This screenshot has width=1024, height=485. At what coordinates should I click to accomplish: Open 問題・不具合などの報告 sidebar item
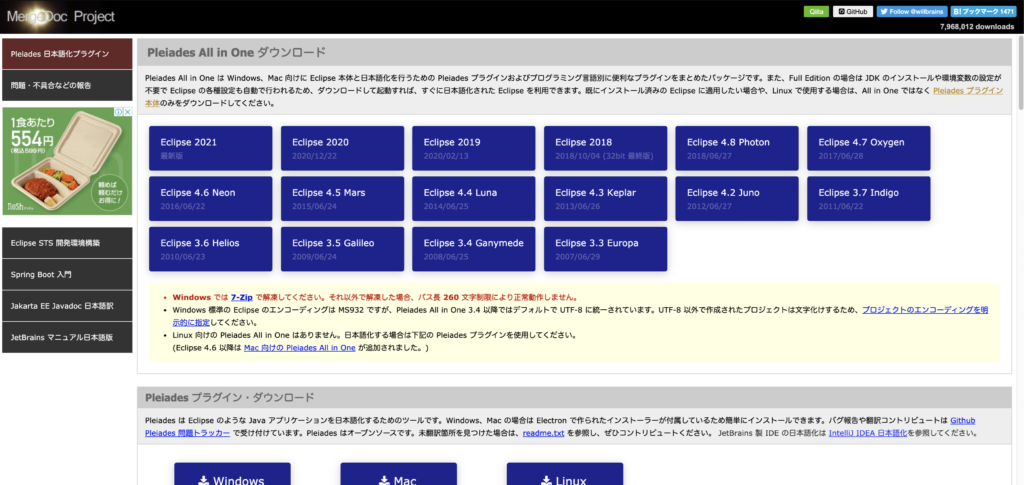click(67, 86)
